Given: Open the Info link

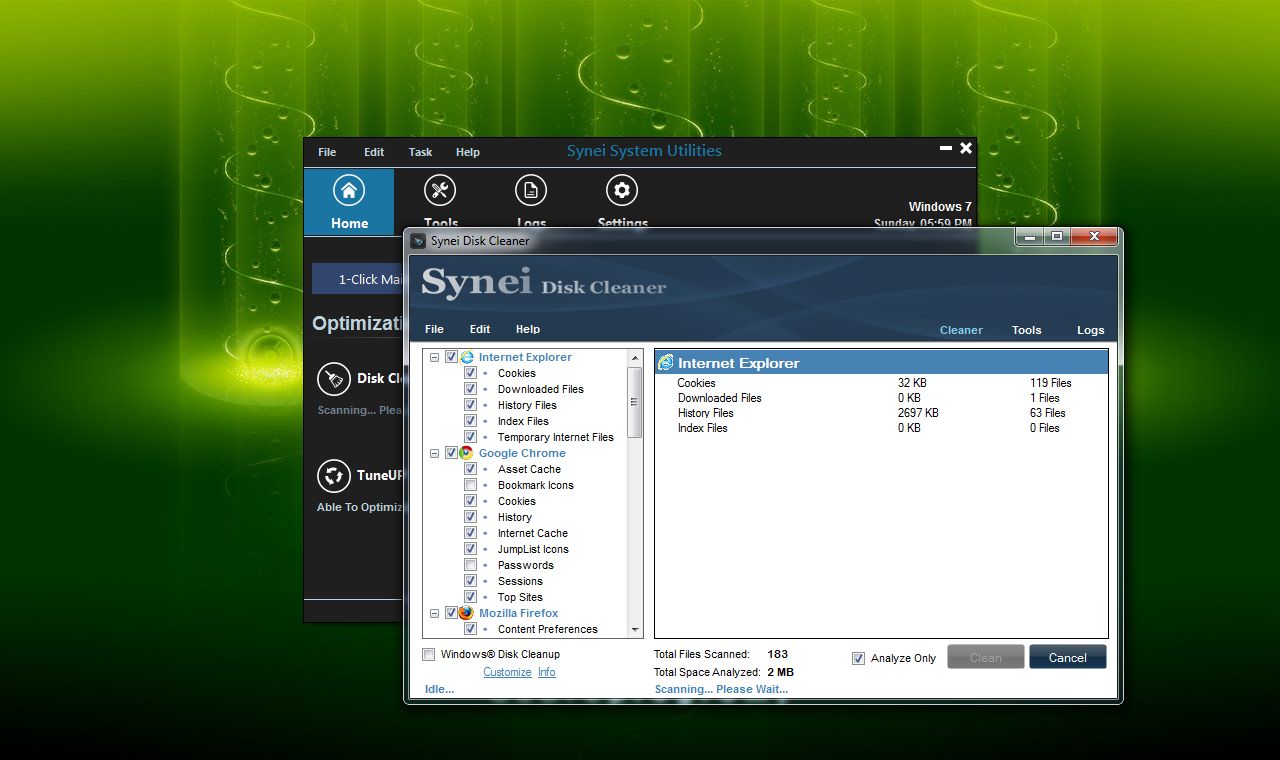Looking at the screenshot, I should (x=546, y=672).
